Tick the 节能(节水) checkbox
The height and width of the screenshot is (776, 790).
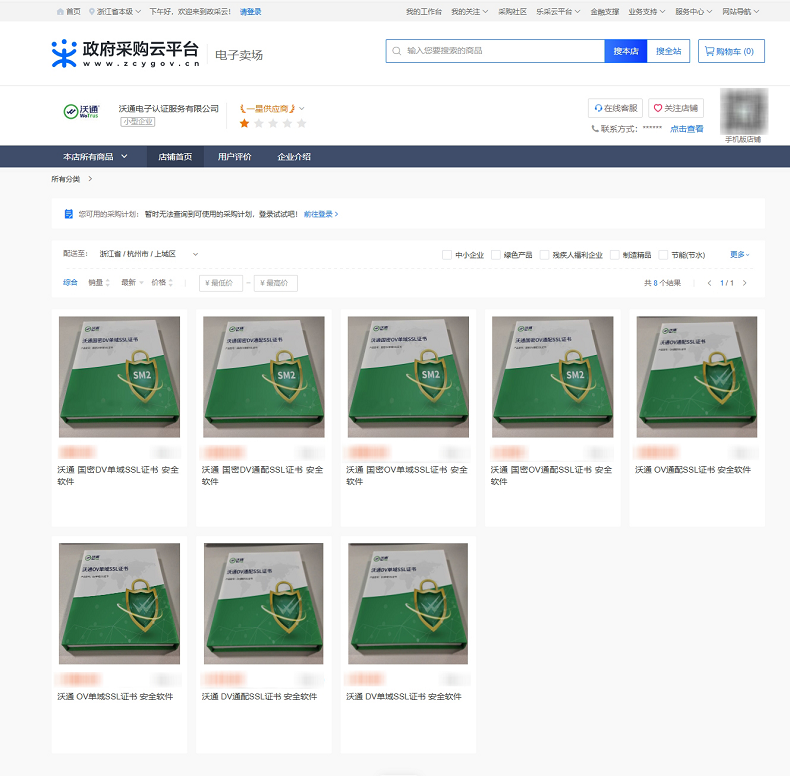coord(663,255)
